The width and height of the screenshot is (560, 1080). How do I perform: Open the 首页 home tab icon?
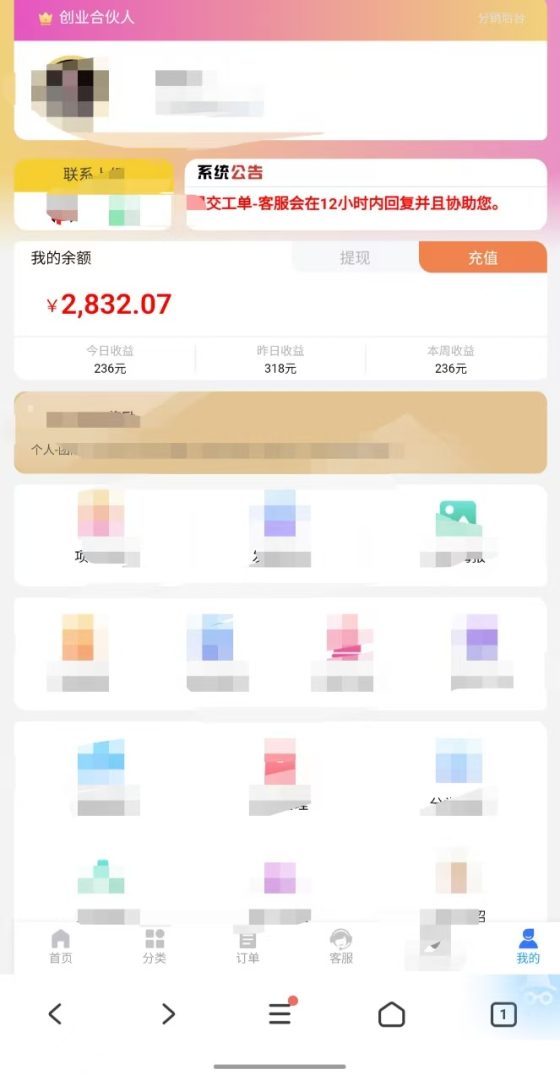point(61,939)
